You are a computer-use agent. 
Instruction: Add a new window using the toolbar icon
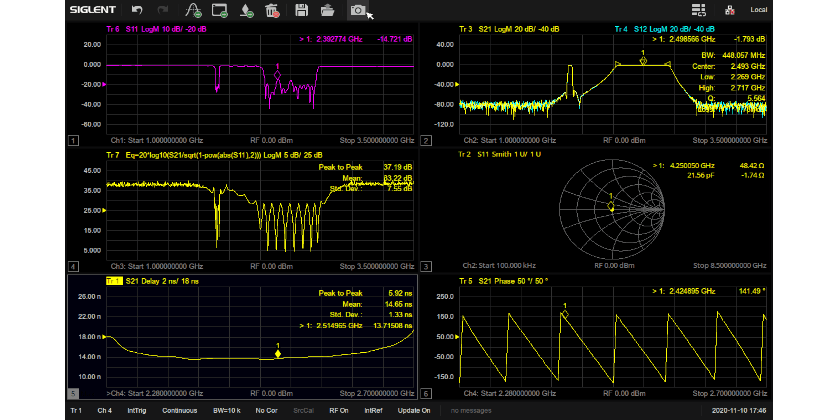point(220,10)
